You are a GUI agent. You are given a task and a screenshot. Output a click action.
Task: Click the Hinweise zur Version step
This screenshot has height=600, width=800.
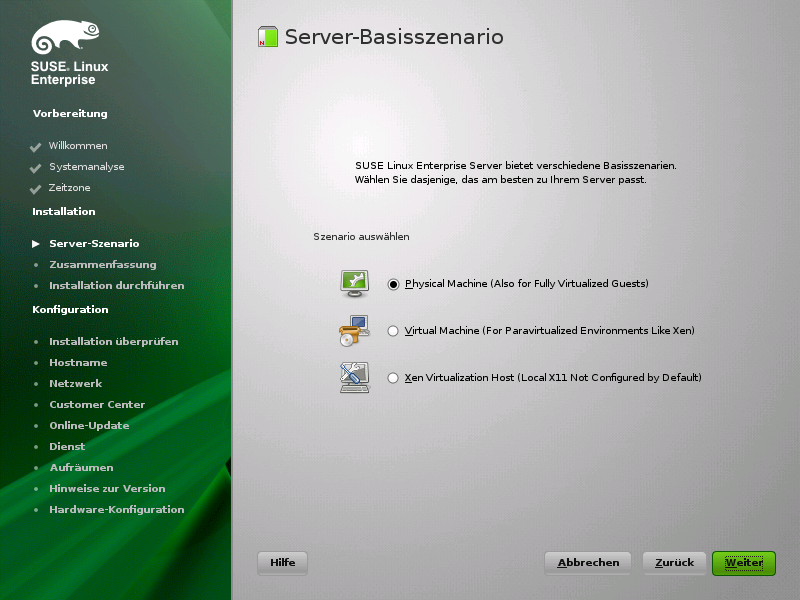(x=107, y=488)
